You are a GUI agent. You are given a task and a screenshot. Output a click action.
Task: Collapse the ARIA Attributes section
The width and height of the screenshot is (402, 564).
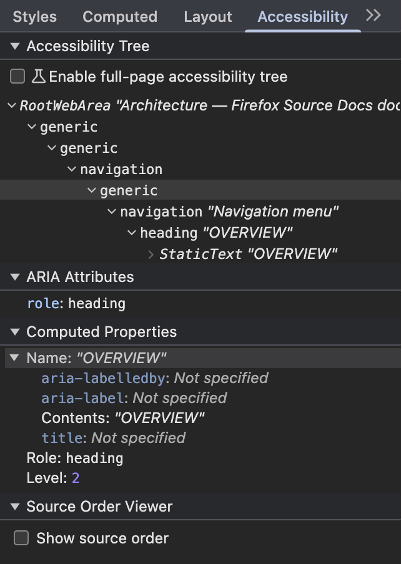[15, 277]
